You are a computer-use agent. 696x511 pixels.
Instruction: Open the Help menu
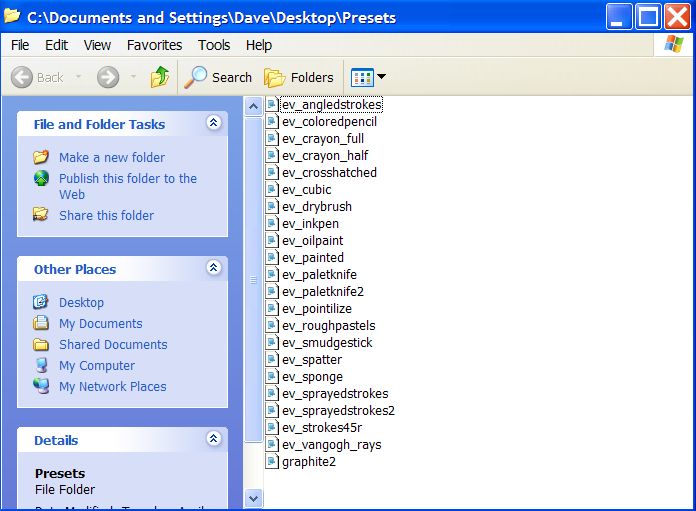point(259,45)
